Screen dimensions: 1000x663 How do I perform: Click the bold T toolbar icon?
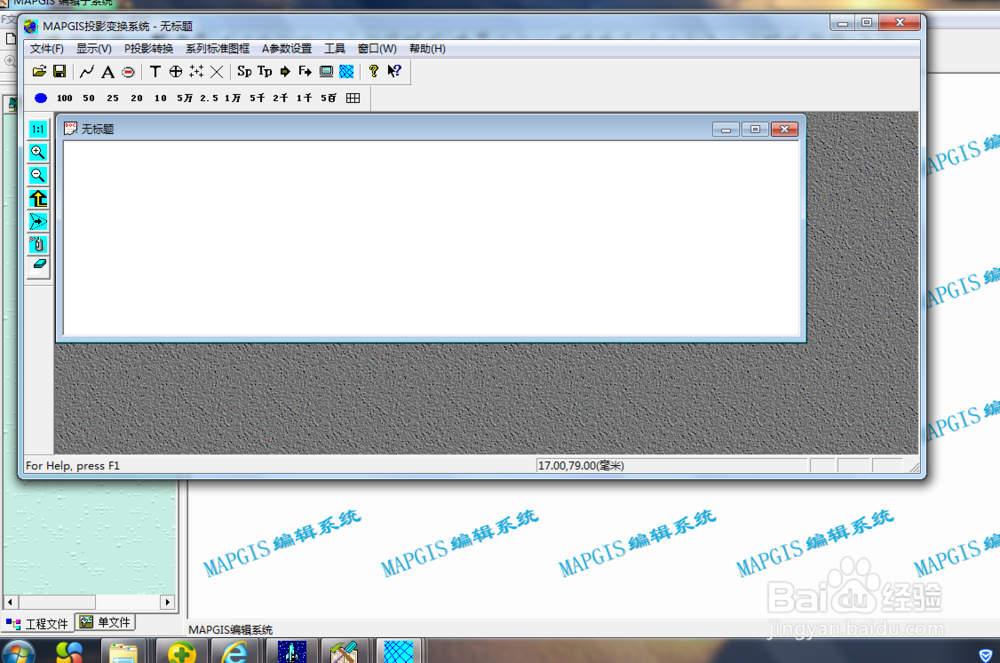[x=155, y=71]
